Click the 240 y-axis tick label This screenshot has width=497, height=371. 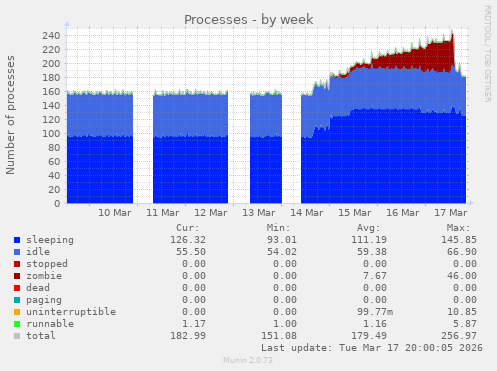coord(51,36)
